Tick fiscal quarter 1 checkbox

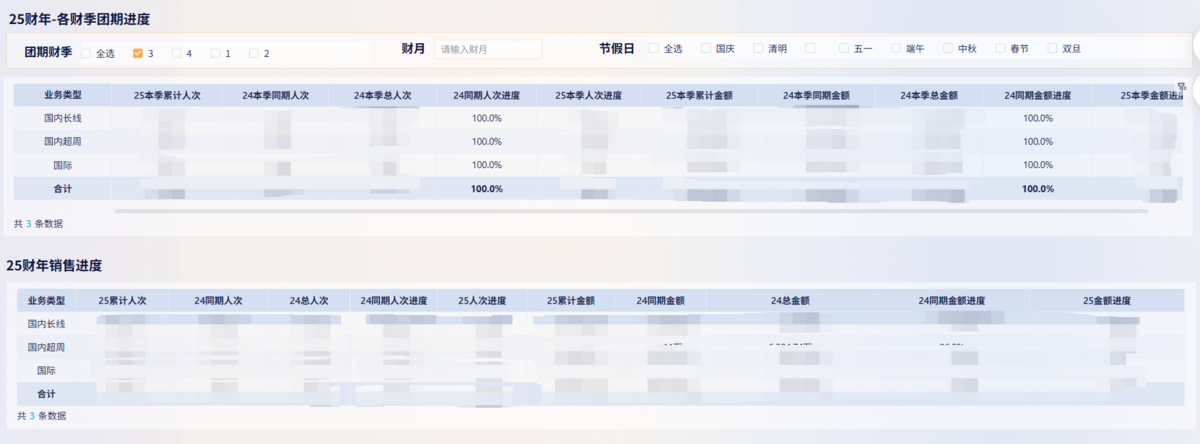point(215,53)
